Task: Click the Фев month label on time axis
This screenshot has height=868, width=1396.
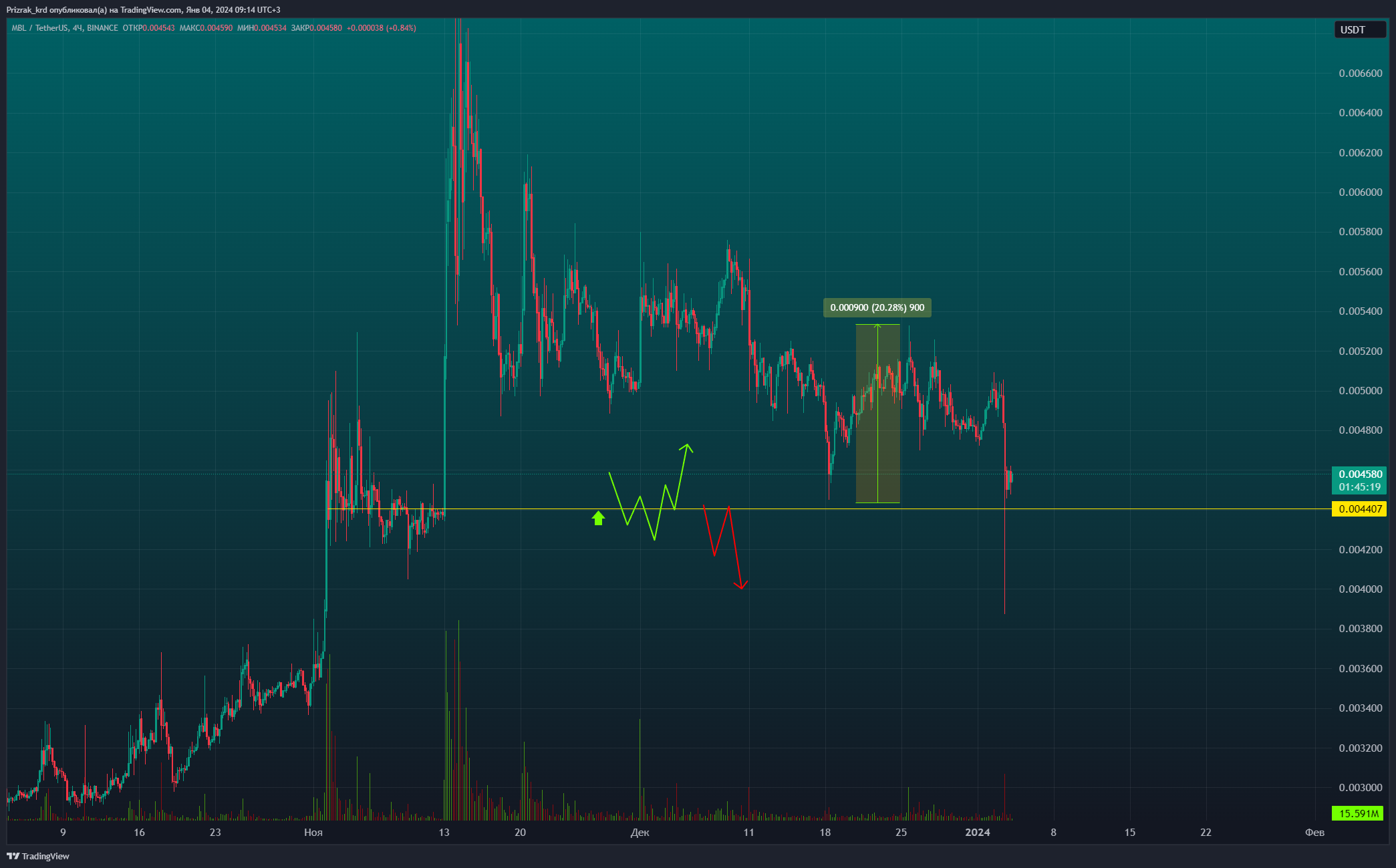Action: click(x=1314, y=833)
